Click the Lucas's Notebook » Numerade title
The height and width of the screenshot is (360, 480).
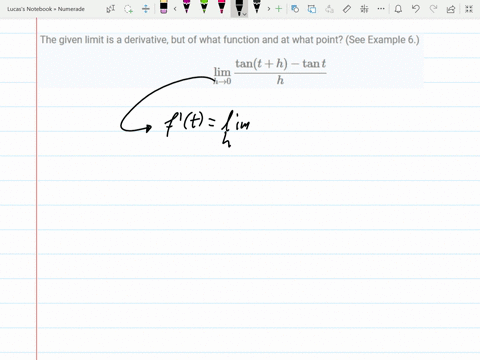tap(46, 9)
